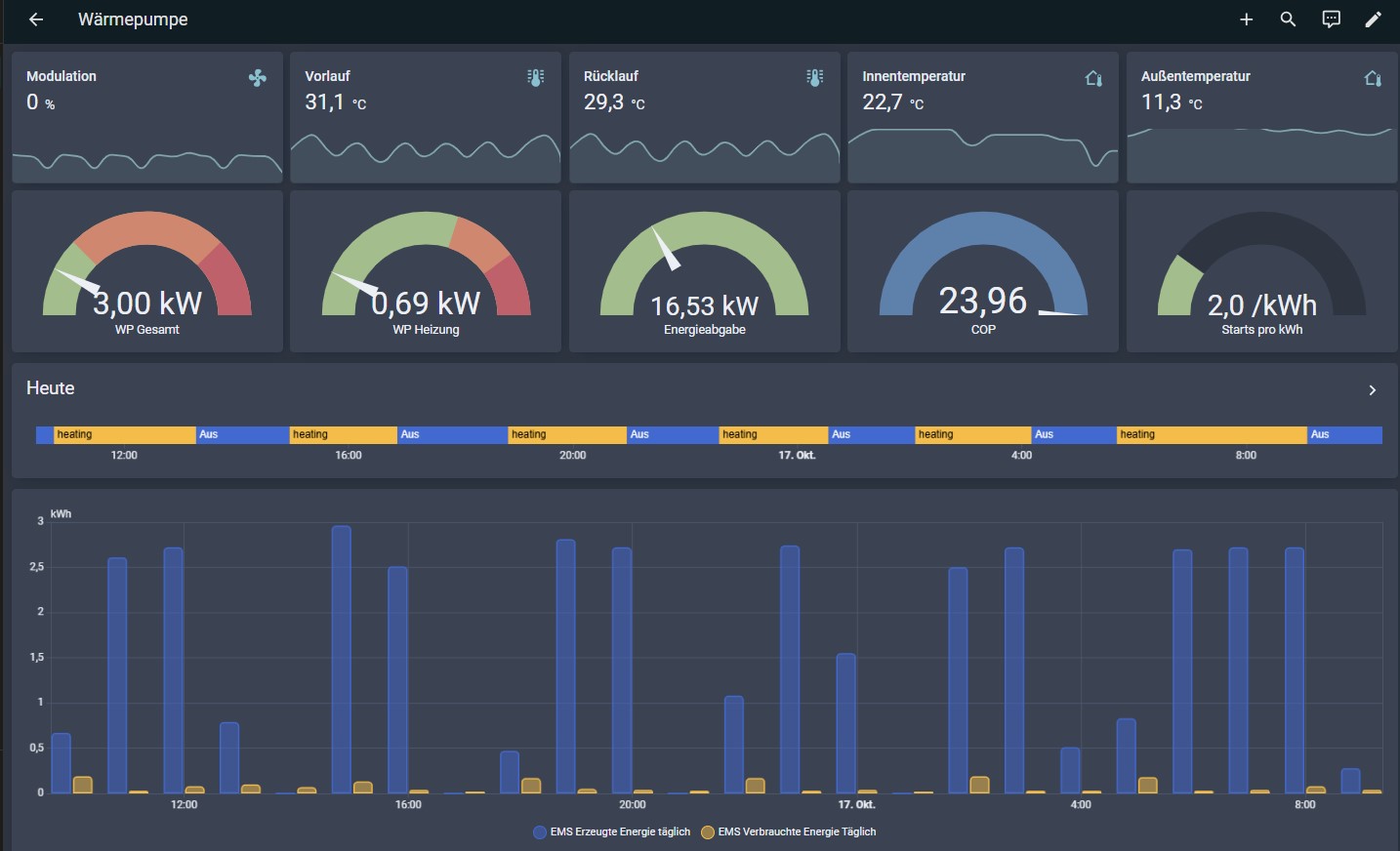Open the Starts pro kWh gauge

[1261, 273]
